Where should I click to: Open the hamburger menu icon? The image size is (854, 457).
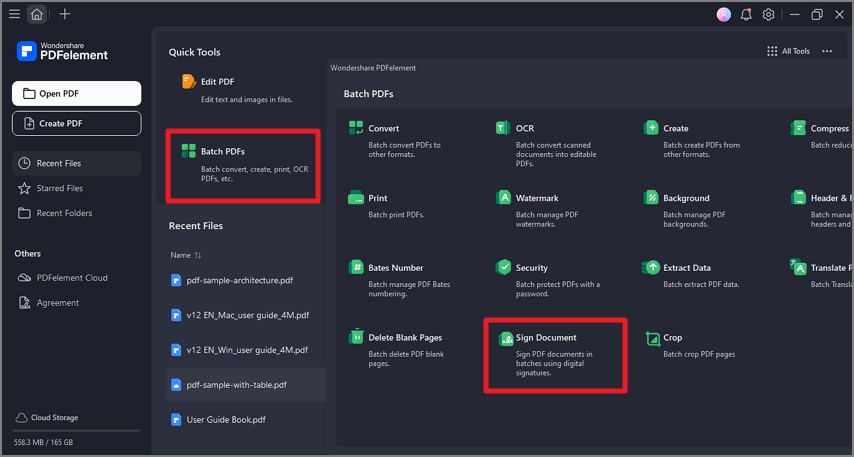click(15, 14)
